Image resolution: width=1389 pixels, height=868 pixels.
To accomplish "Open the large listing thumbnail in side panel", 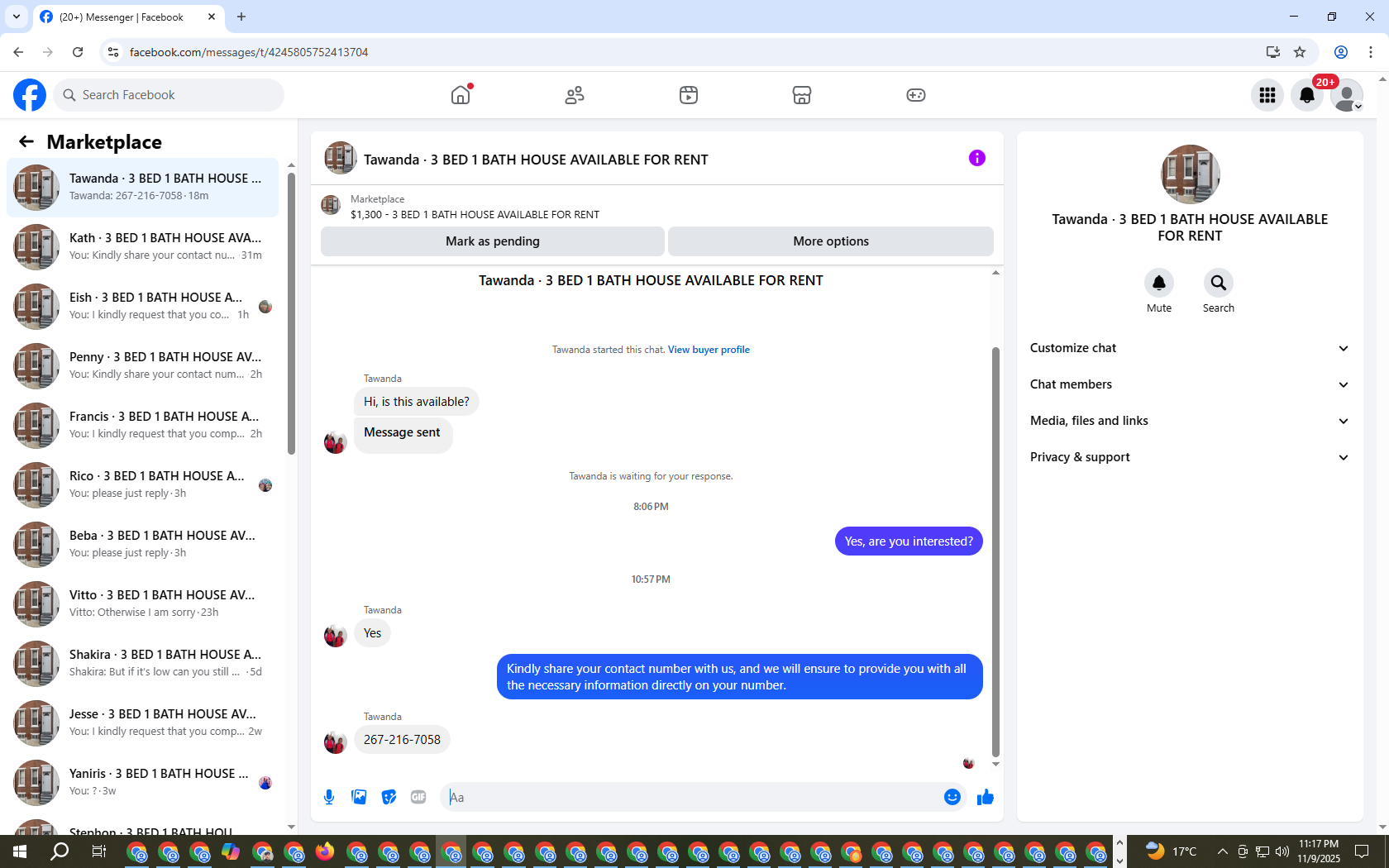I will (x=1191, y=174).
